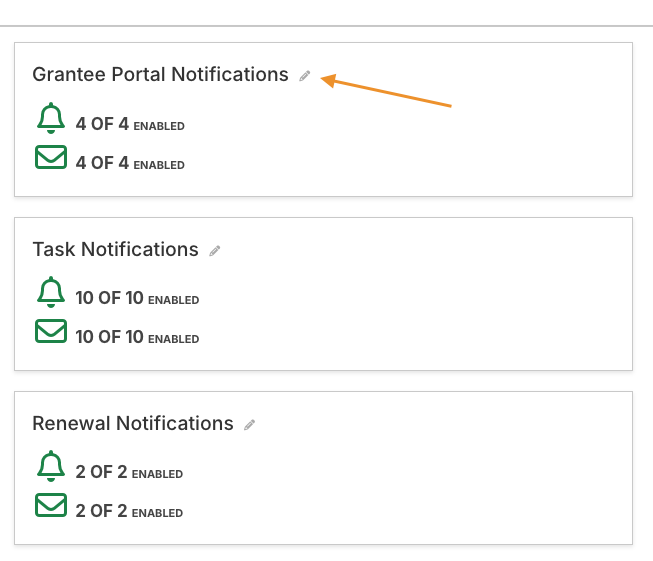Select the bell icon under Renewal Notifications

(x=50, y=467)
